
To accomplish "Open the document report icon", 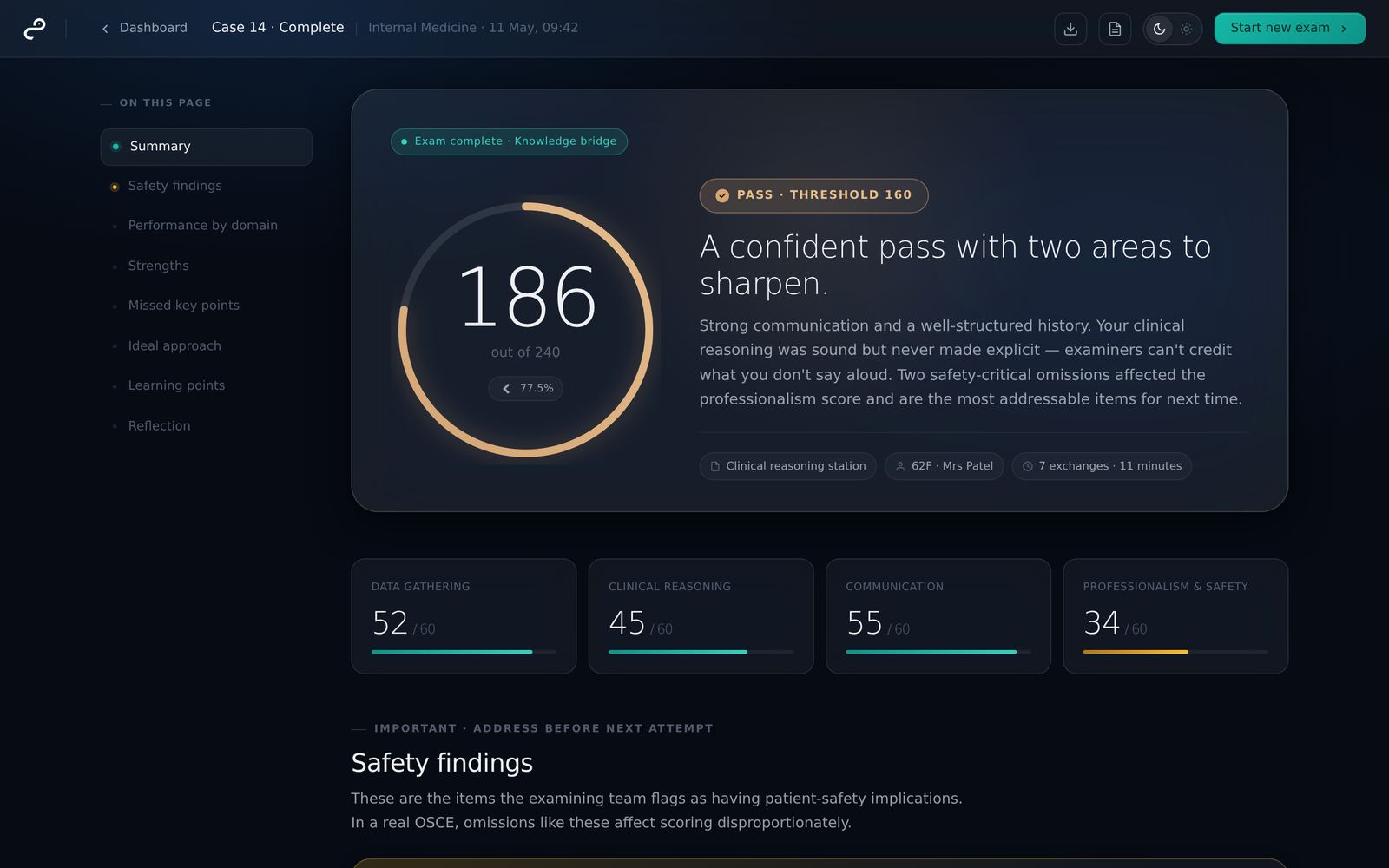I will [1115, 29].
